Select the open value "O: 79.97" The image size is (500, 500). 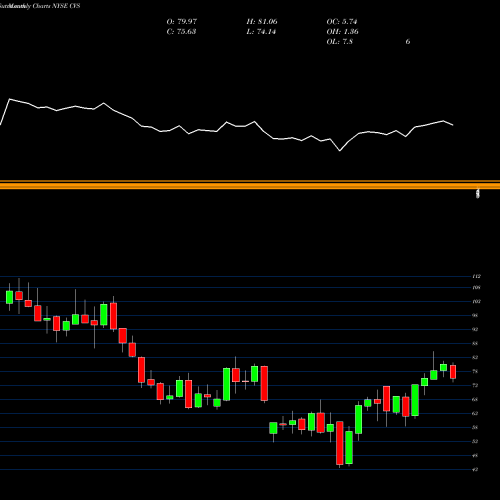pos(182,22)
